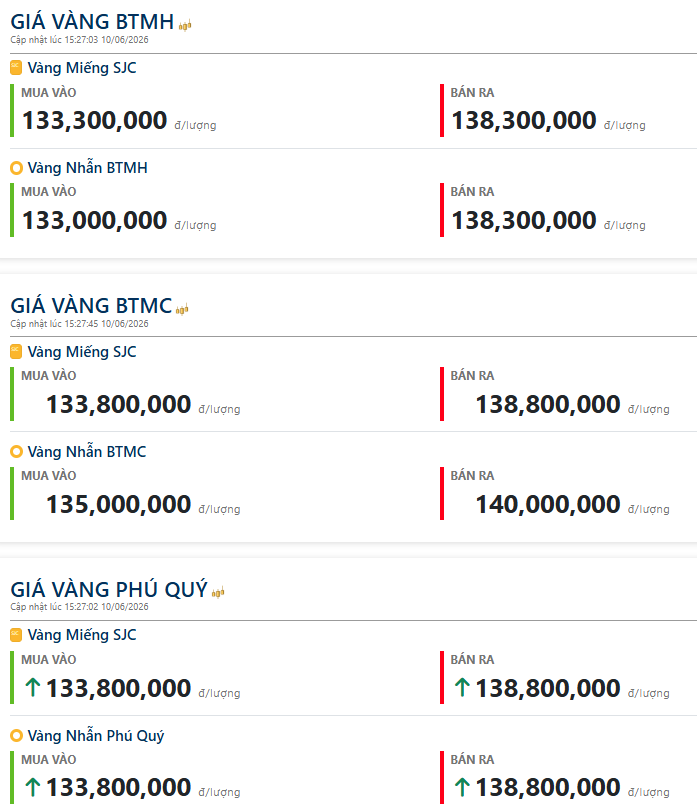
Task: Click the SJC gold bar icon under BTMC
Action: point(16,351)
